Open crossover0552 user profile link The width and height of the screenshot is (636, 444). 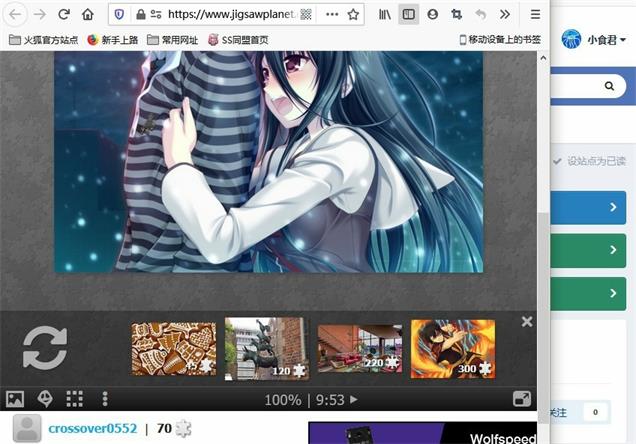click(x=93, y=429)
